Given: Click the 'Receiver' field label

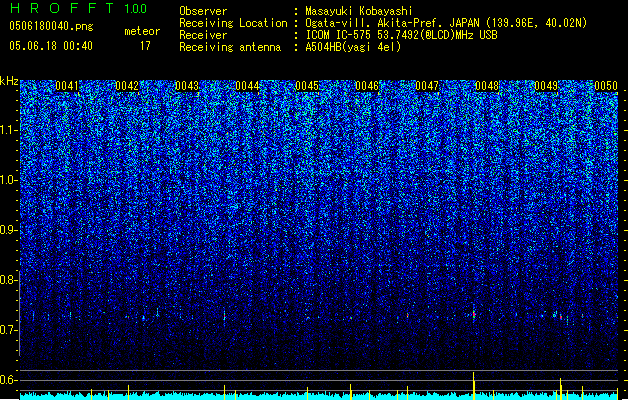Looking at the screenshot, I should 203,35.
